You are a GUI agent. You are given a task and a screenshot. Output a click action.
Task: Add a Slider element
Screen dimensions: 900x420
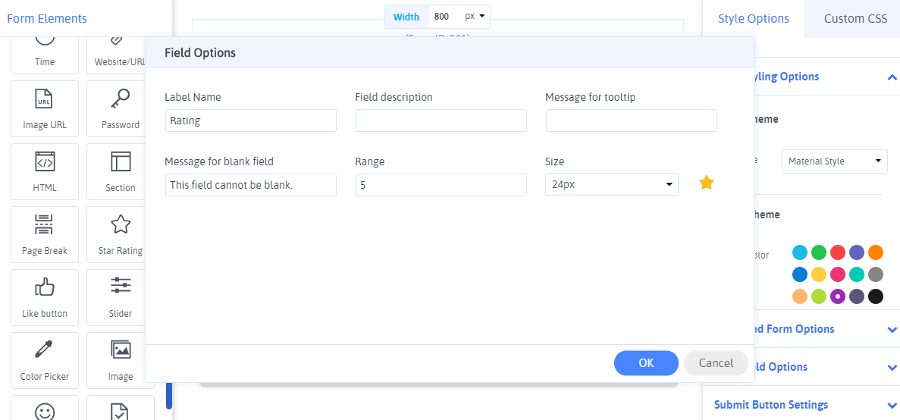coord(117,297)
